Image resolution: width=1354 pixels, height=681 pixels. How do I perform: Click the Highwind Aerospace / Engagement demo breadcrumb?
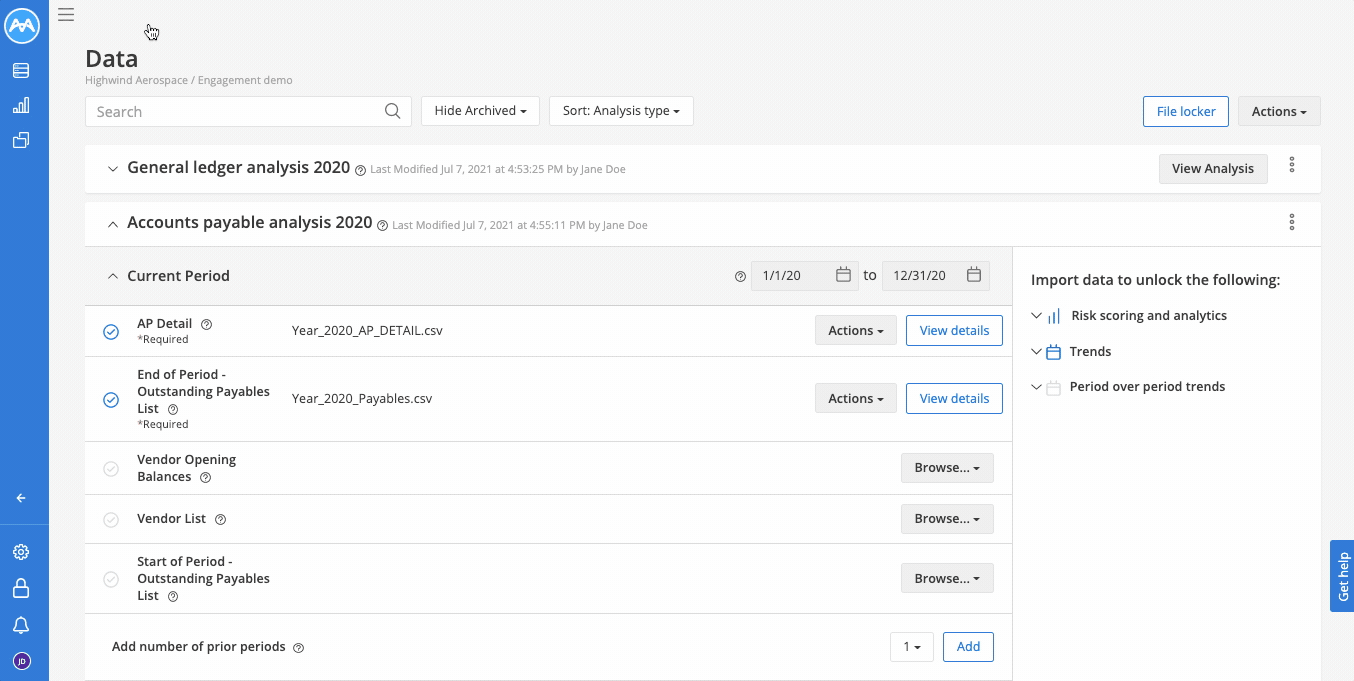click(x=189, y=80)
